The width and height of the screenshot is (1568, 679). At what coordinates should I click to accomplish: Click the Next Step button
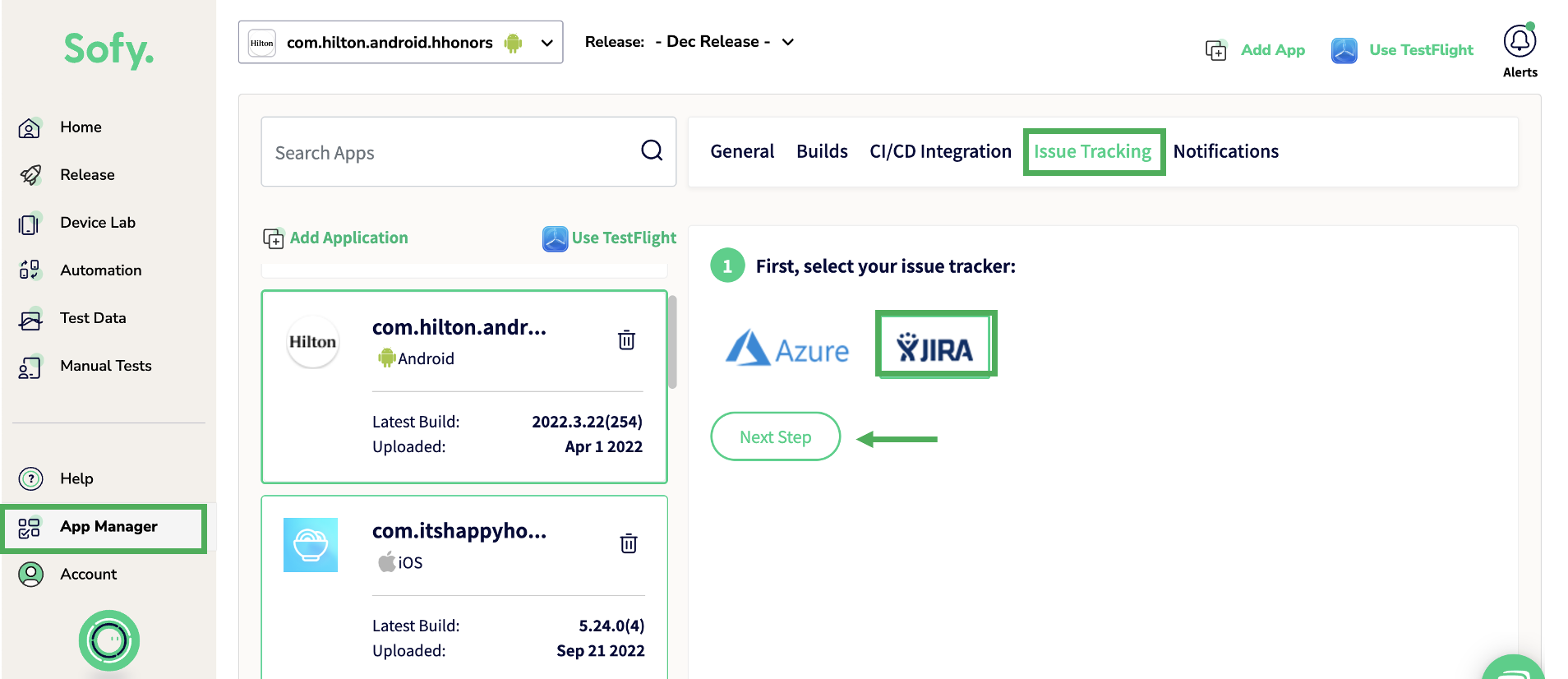pyautogui.click(x=775, y=436)
